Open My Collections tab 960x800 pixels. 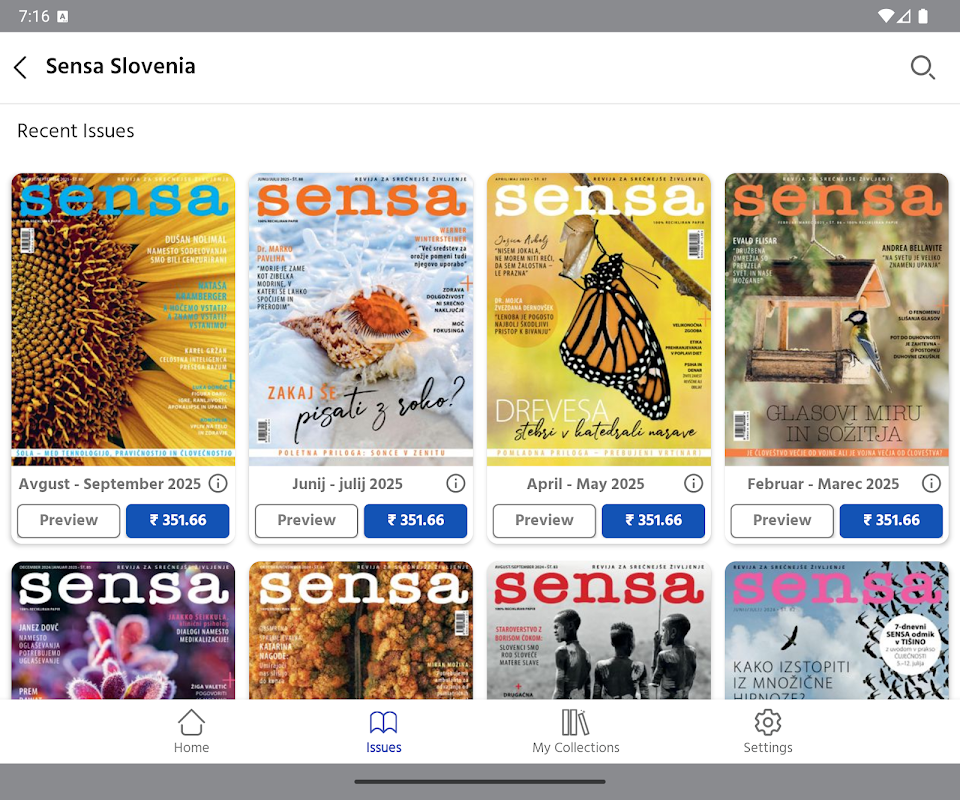point(576,731)
